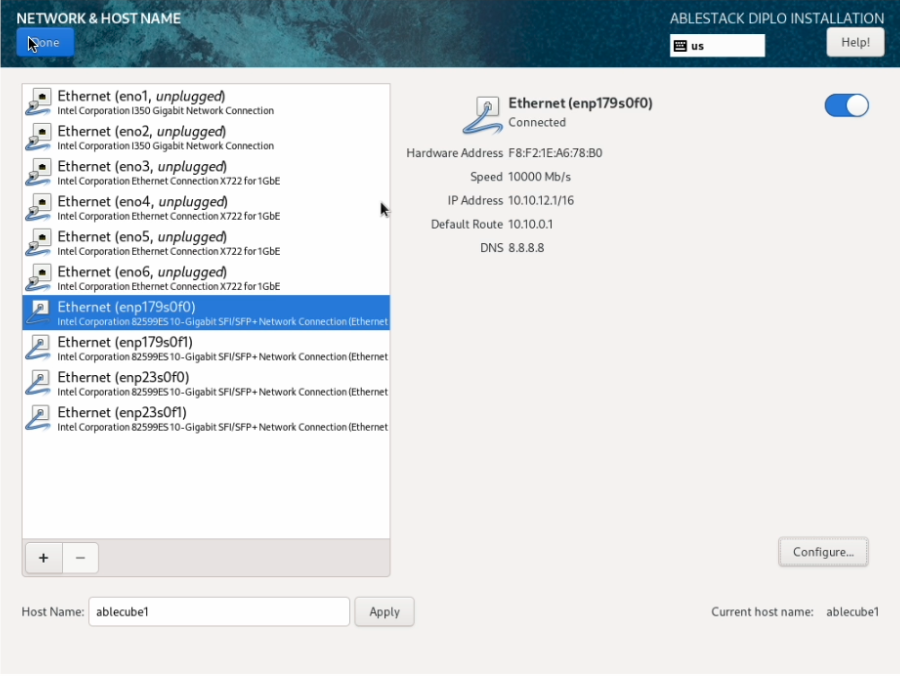Click the eno5 unplugged ethernet icon
The width and height of the screenshot is (900, 676).
pyautogui.click(x=39, y=242)
